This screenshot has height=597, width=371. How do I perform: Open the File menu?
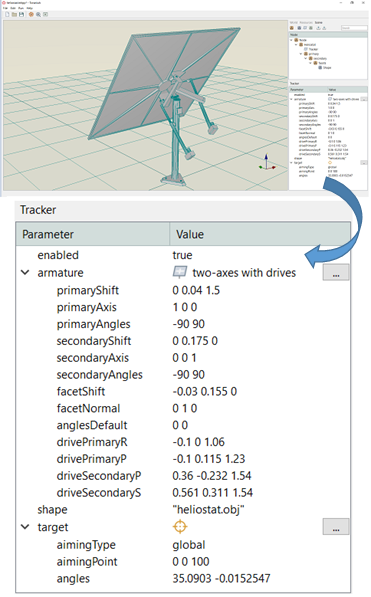tap(5, 8)
